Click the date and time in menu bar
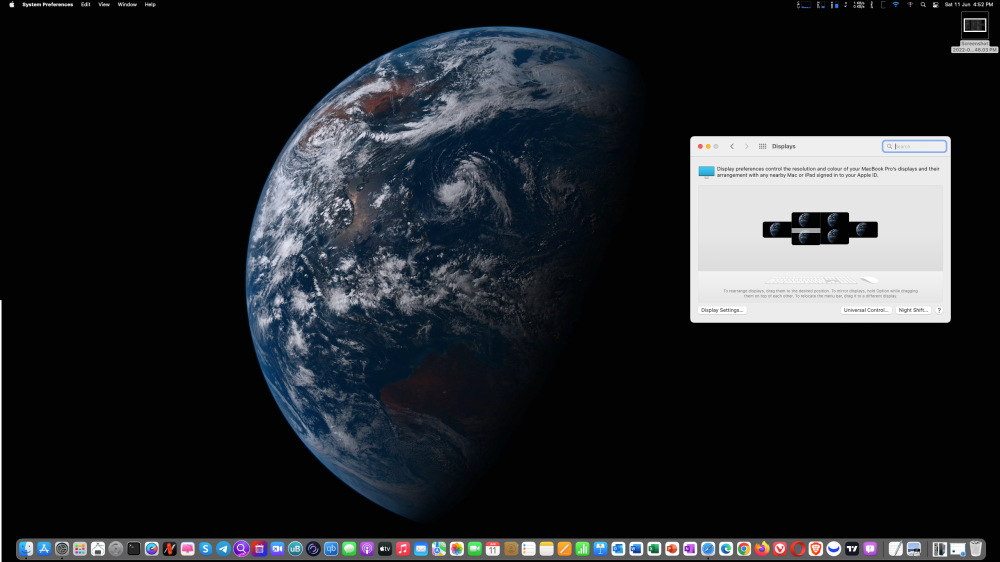1000x562 pixels. [x=969, y=4]
